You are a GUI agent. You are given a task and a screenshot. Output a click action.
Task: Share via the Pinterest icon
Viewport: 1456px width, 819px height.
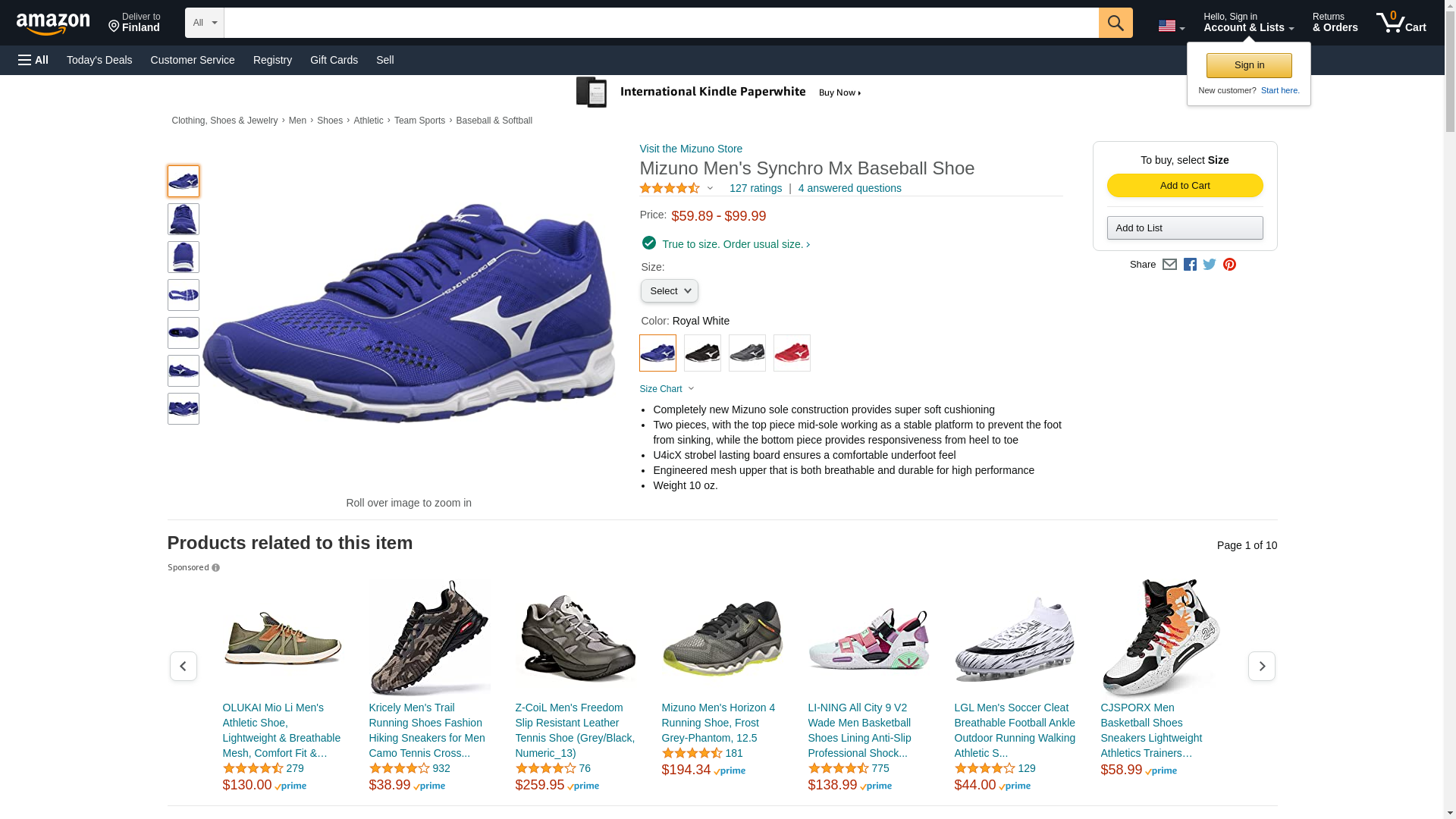pos(1229,265)
